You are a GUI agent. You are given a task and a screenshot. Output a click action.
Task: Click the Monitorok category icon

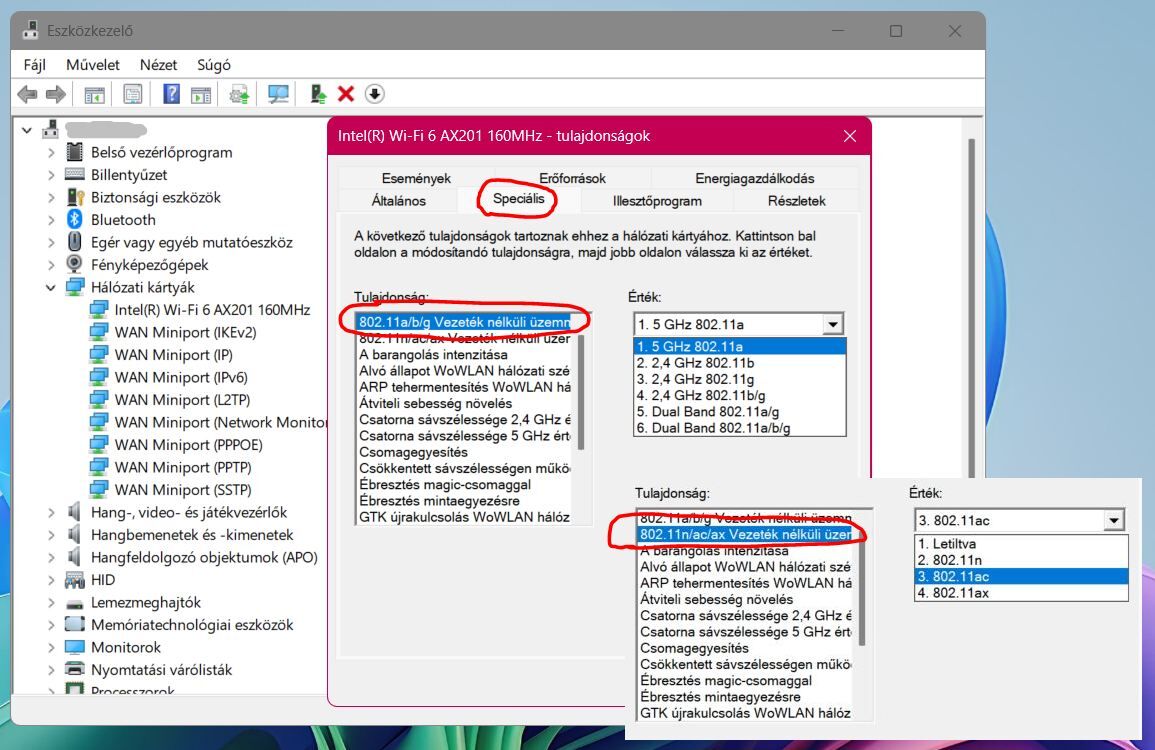pyautogui.click(x=74, y=647)
